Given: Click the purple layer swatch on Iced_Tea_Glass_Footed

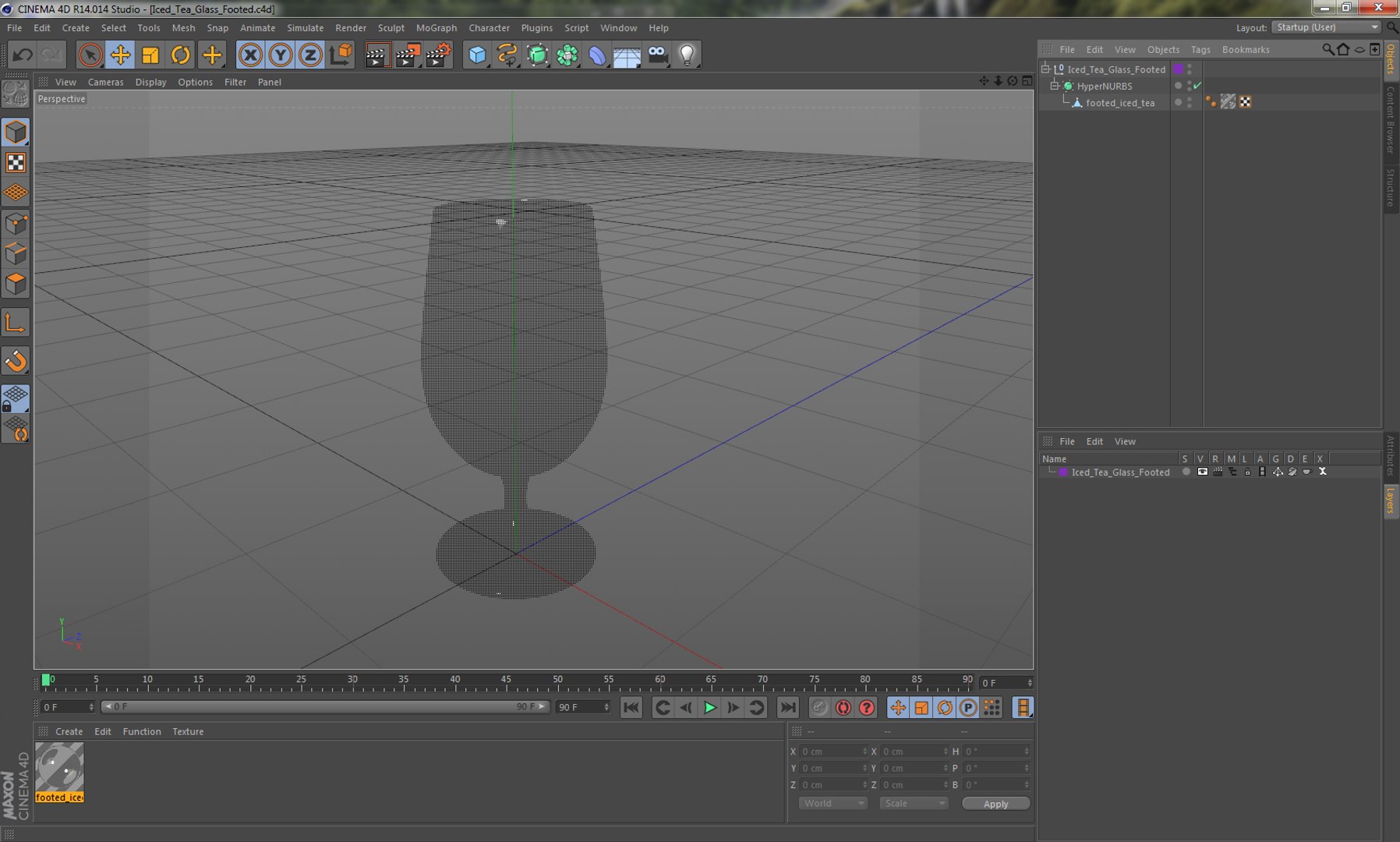Looking at the screenshot, I should (1179, 69).
